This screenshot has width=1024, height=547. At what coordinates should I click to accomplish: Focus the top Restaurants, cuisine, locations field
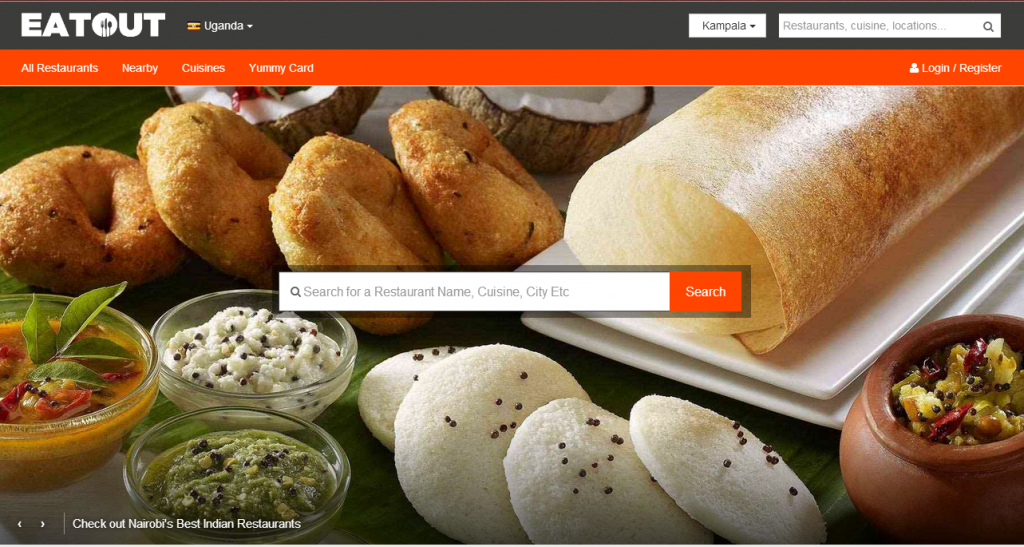click(x=880, y=26)
